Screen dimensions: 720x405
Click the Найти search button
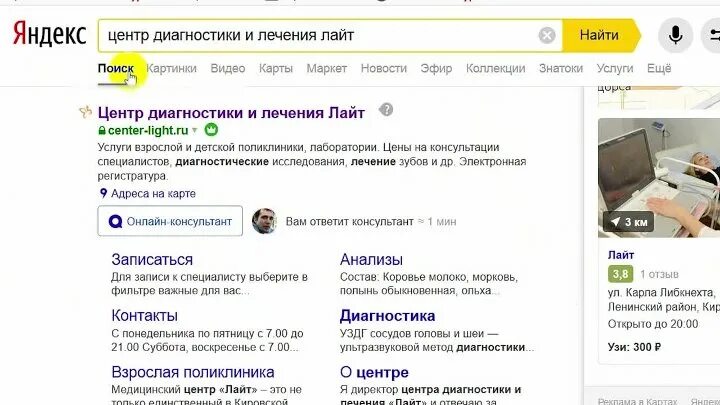point(599,35)
